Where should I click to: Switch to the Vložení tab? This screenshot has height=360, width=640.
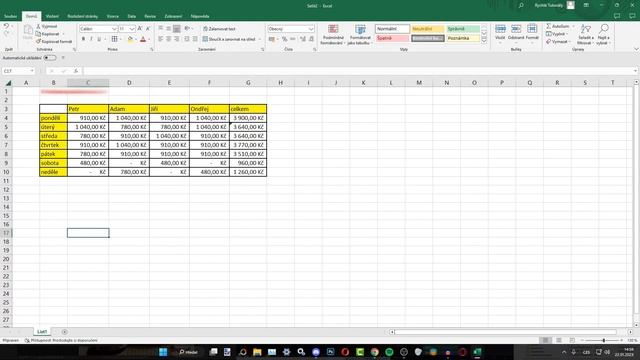click(x=52, y=16)
